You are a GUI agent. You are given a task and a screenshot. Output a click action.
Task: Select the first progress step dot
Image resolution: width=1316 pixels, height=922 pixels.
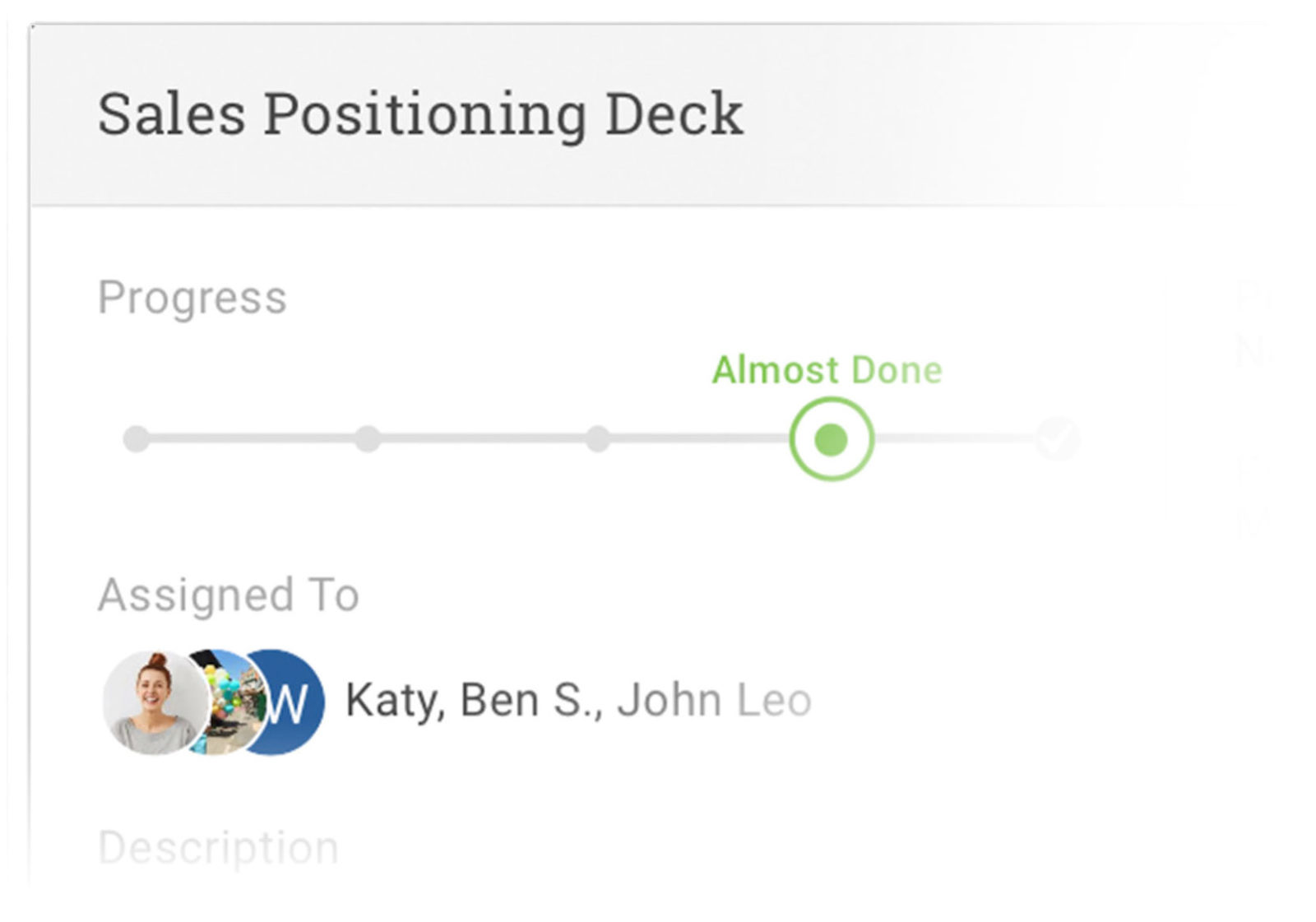tap(137, 439)
